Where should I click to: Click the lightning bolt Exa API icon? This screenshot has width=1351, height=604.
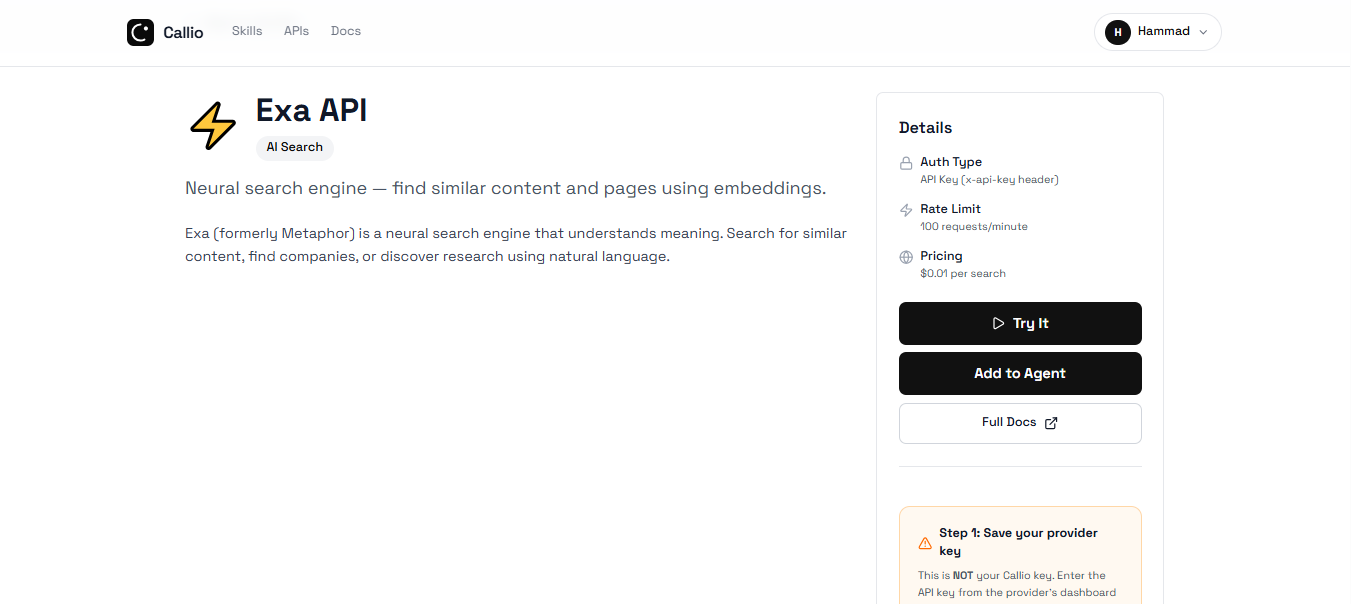(212, 124)
